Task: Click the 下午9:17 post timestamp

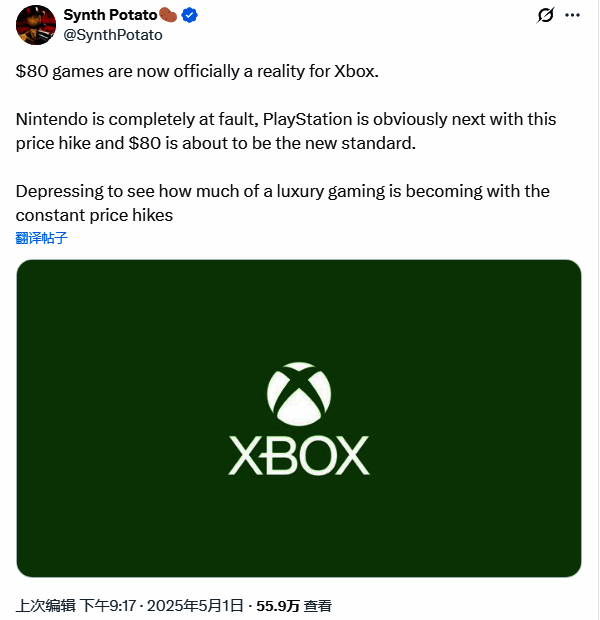Action: click(x=108, y=605)
